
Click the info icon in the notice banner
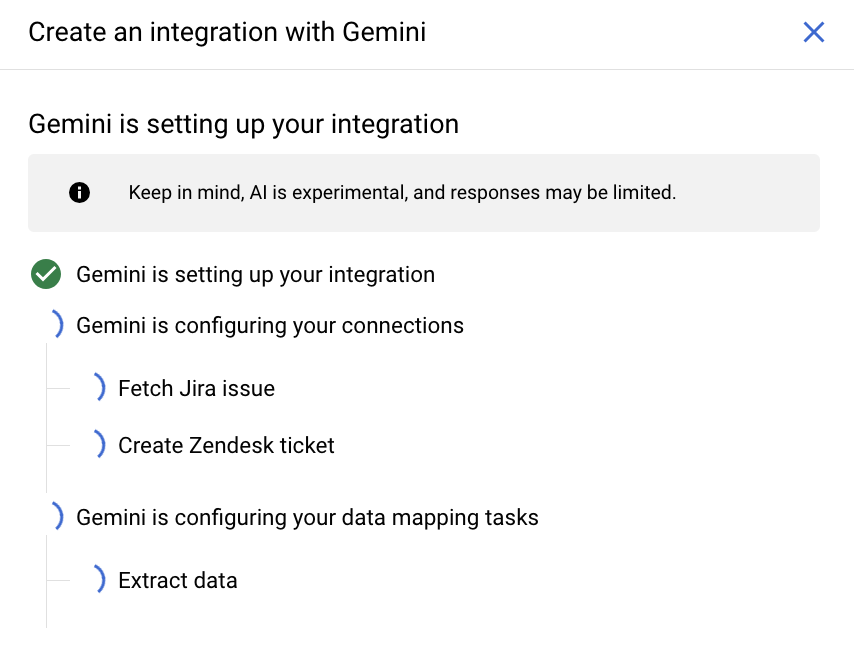[79, 192]
